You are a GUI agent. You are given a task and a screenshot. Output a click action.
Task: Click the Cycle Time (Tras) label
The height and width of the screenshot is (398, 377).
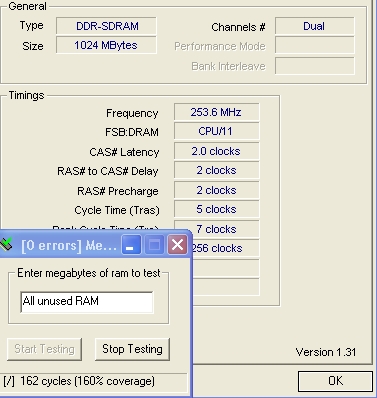click(x=117, y=210)
